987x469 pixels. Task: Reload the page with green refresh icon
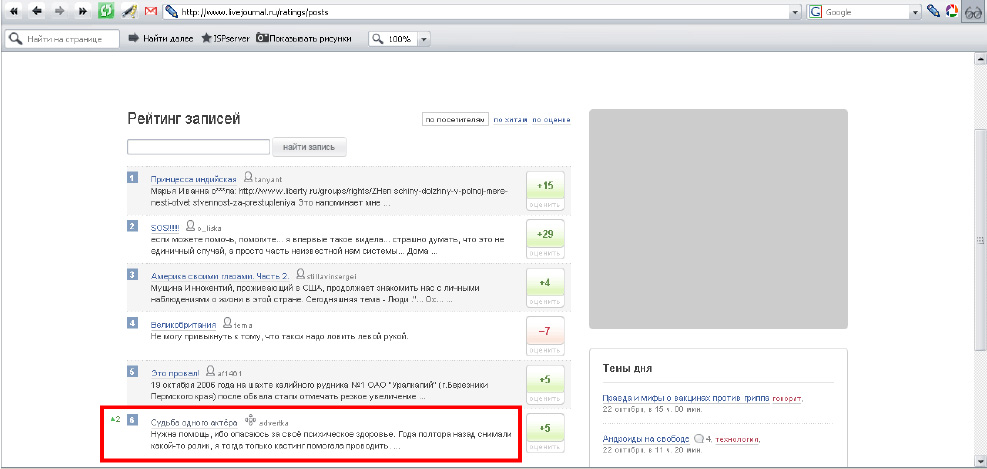click(107, 12)
